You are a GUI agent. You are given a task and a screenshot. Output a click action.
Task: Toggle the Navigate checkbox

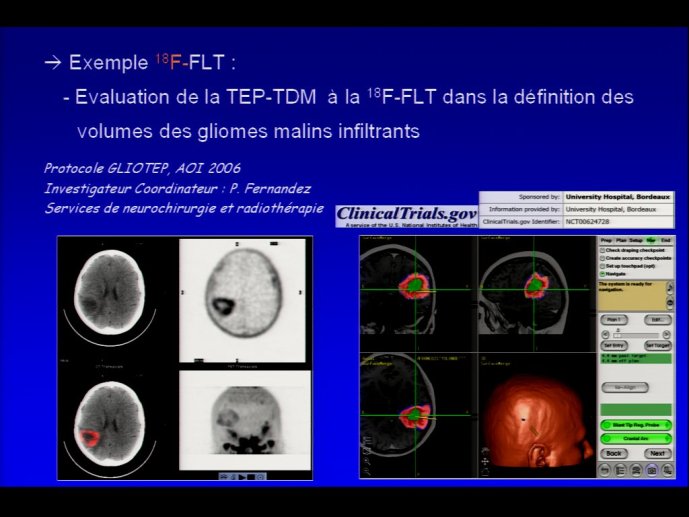coord(603,274)
